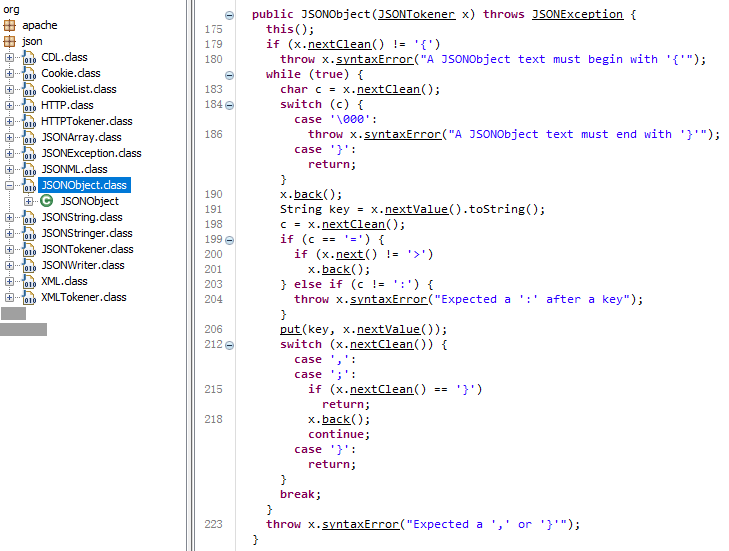Expand the CookieList.class tree node
Viewport: 729px width, 551px height.
pyautogui.click(x=9, y=89)
